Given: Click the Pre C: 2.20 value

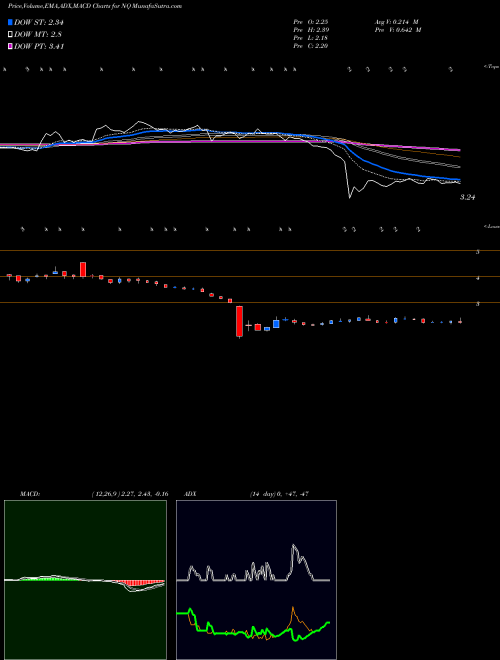Looking at the screenshot, I should point(311,46).
